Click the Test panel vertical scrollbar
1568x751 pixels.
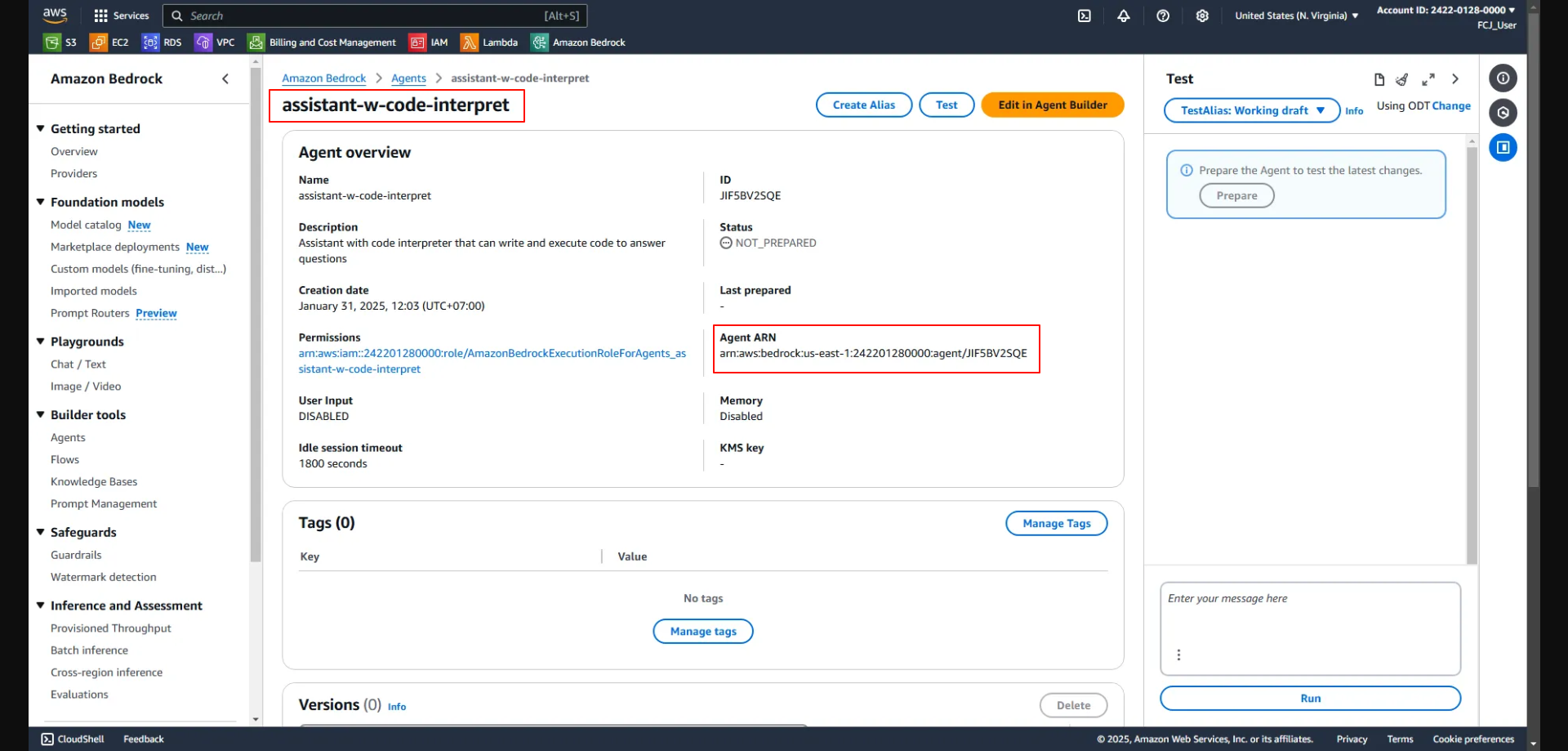pos(1472,355)
